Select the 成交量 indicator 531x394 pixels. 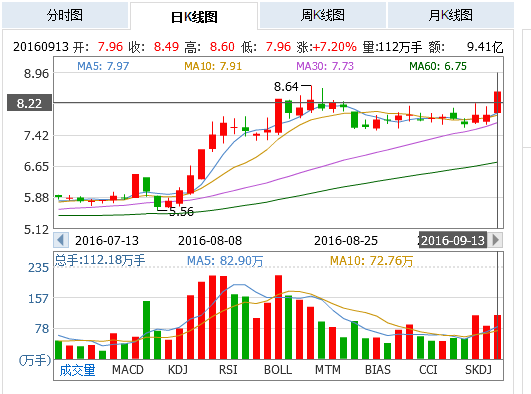pyautogui.click(x=78, y=370)
